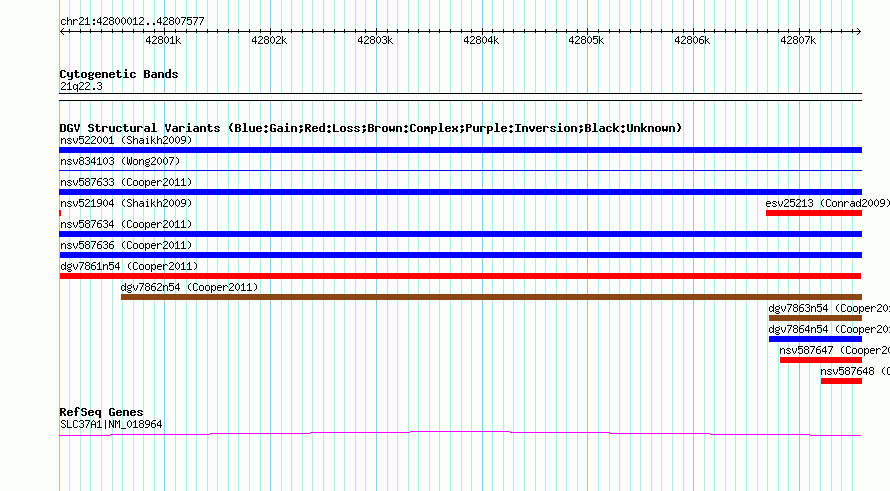Click the nsv587648 variant label
Screen dimensions: 890x491
pos(855,371)
